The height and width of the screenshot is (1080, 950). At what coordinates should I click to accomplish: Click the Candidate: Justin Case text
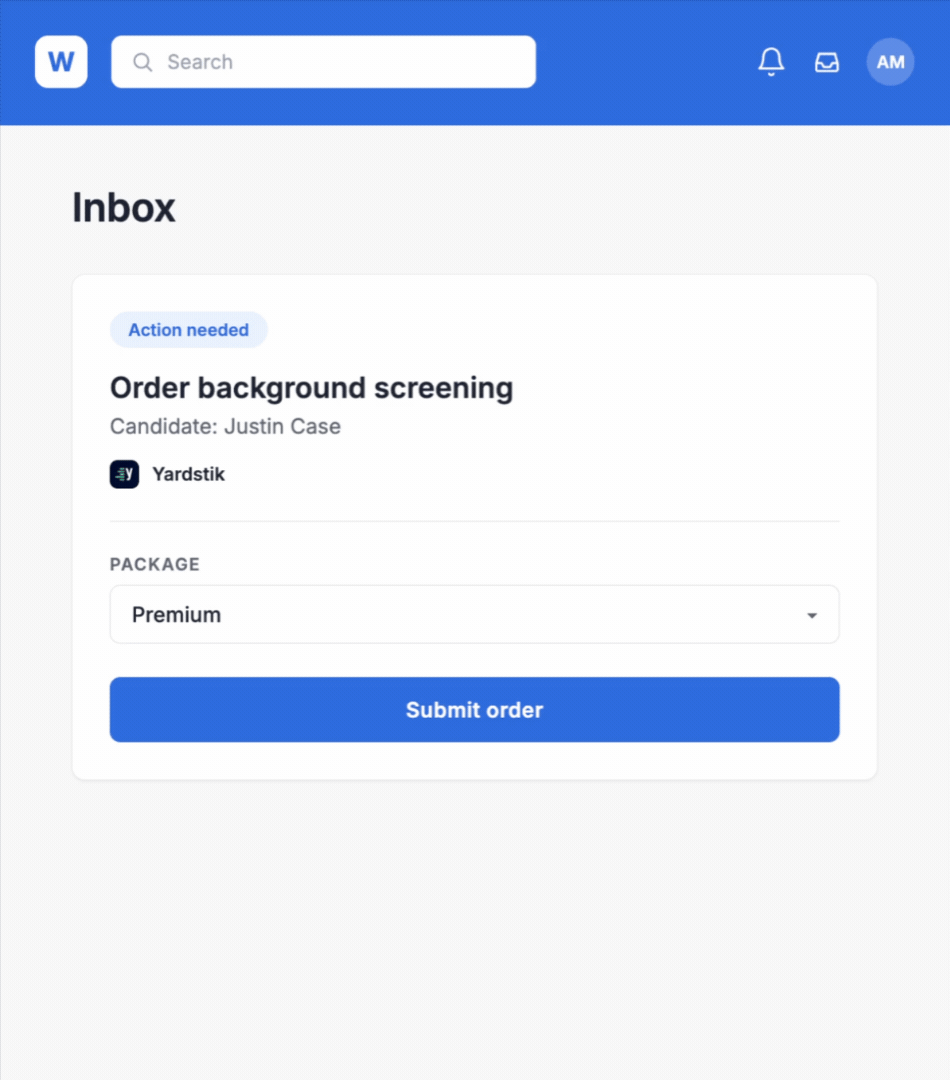225,426
